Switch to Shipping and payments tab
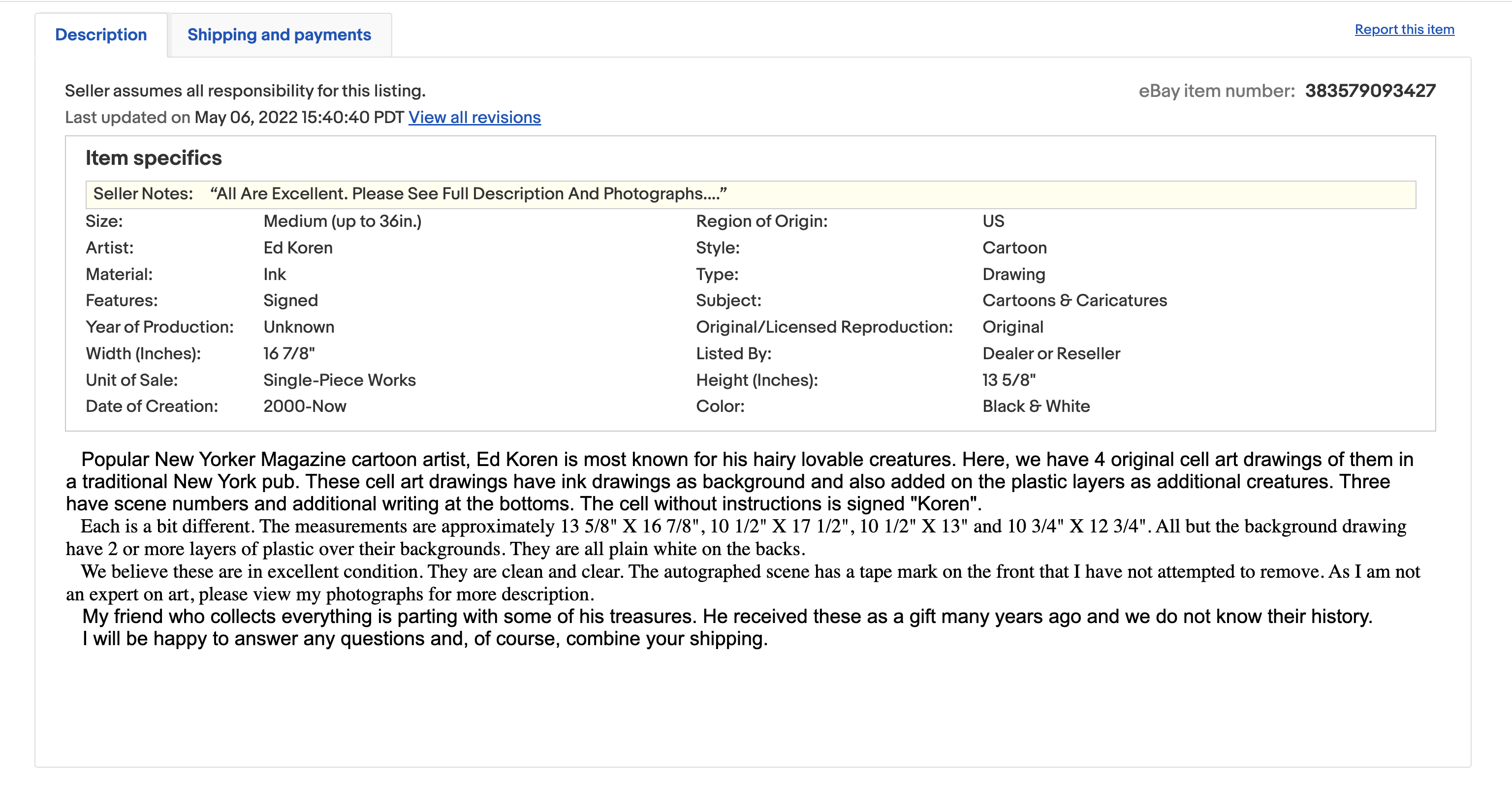 [279, 34]
